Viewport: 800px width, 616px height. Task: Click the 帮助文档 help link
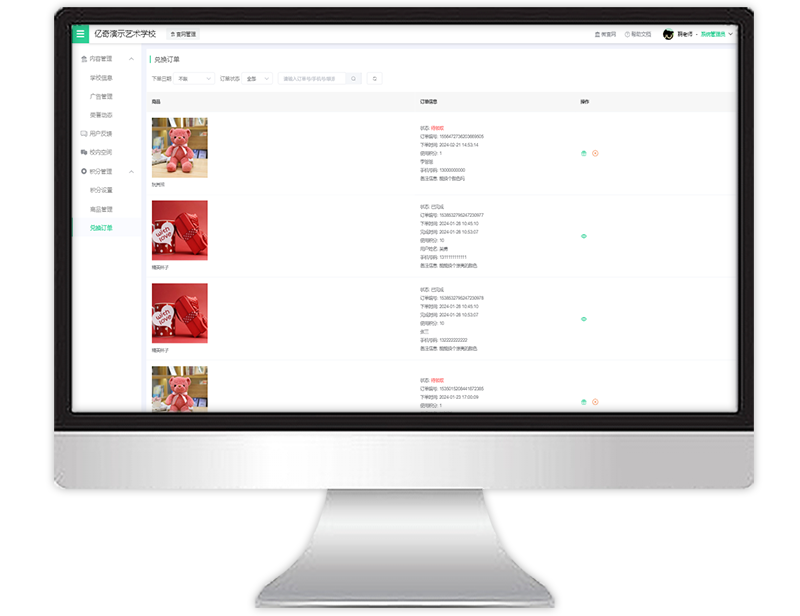click(638, 34)
